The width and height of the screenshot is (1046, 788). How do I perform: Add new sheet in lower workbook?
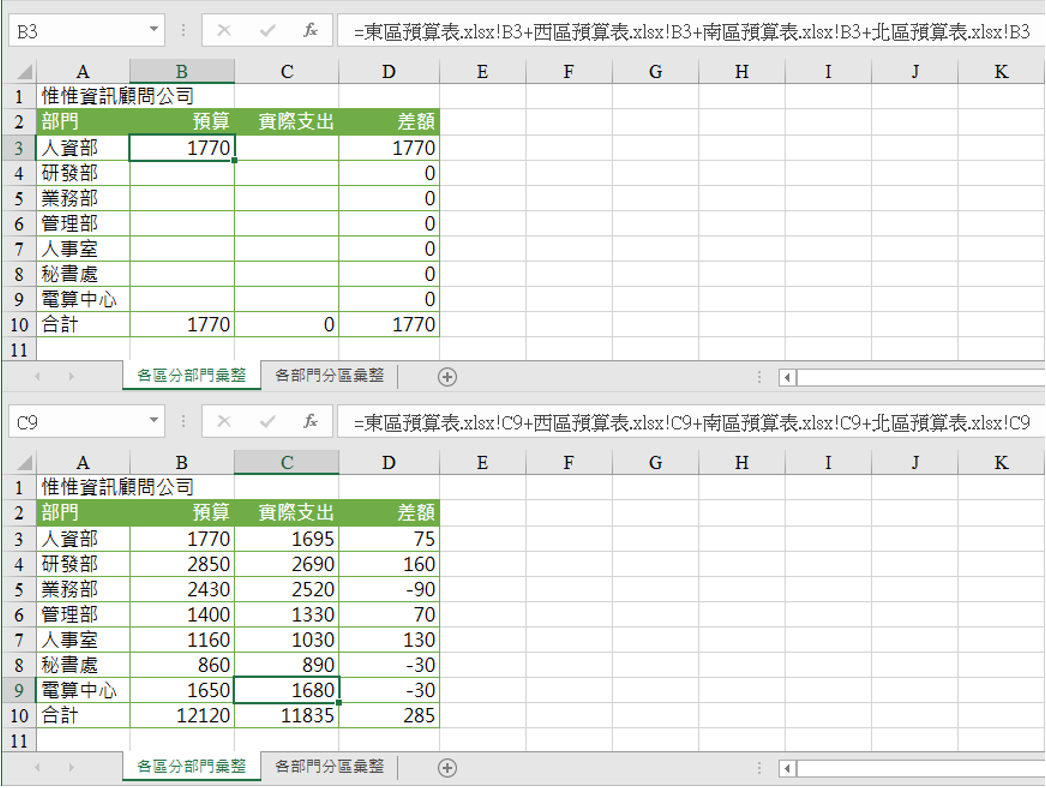pyautogui.click(x=447, y=768)
